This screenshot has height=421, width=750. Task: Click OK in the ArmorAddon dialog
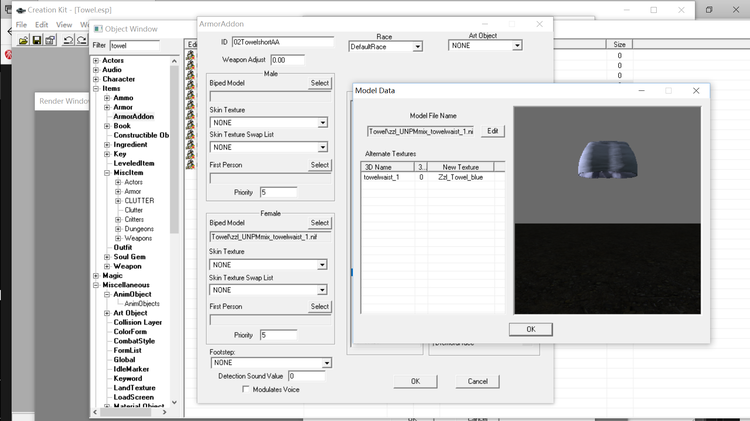click(415, 381)
